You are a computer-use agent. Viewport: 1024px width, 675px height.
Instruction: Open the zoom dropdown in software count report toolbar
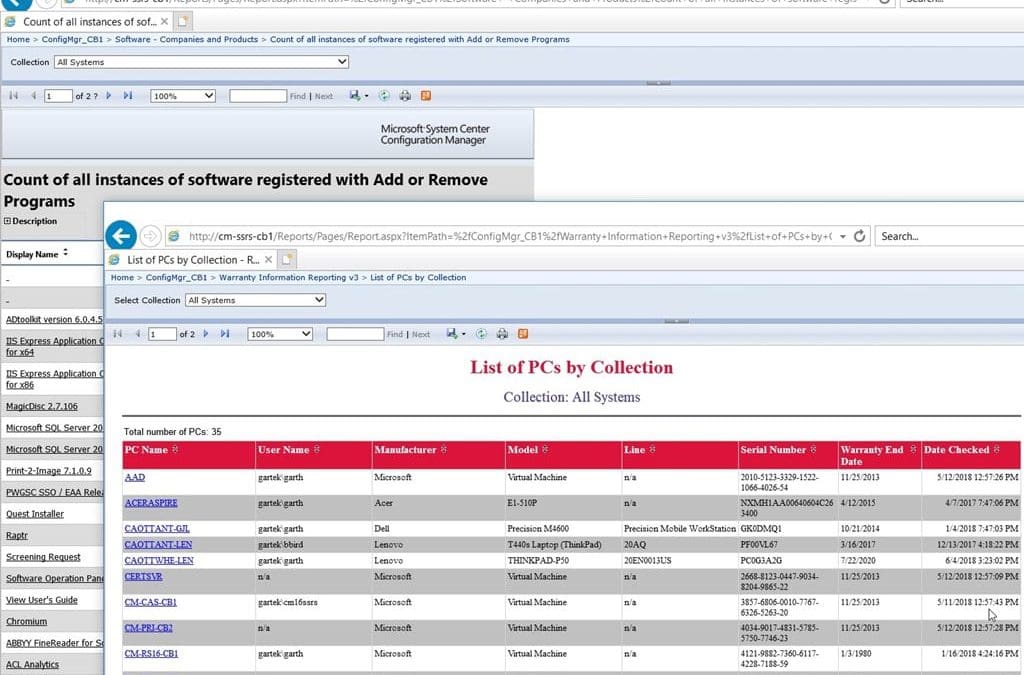pyautogui.click(x=183, y=96)
